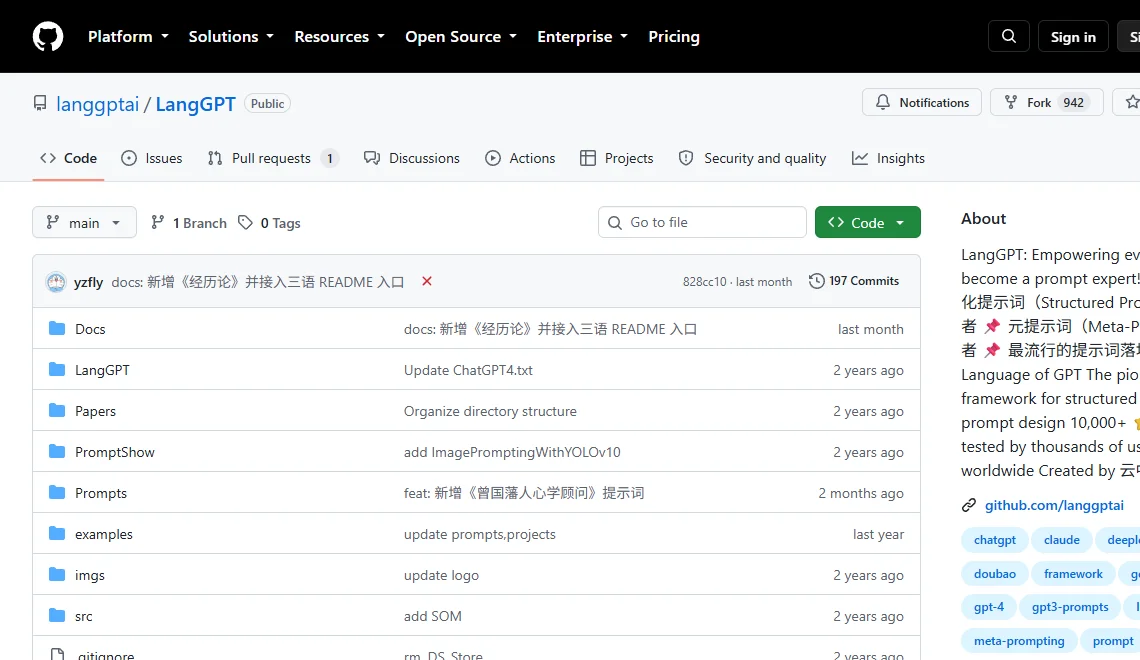Click the PromptShow folder icon

(x=57, y=451)
